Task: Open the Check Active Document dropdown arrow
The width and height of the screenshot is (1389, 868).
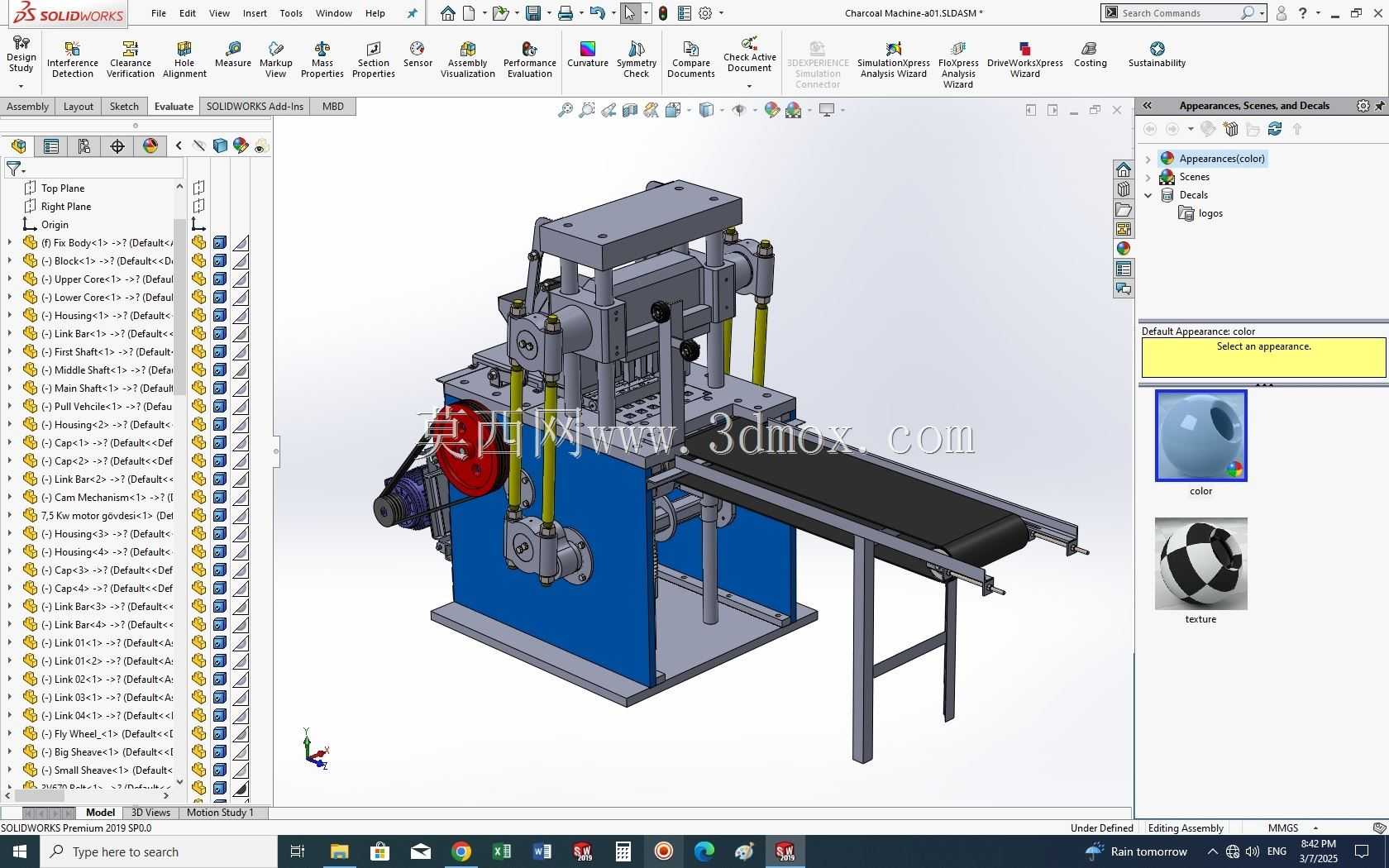Action: point(749,86)
